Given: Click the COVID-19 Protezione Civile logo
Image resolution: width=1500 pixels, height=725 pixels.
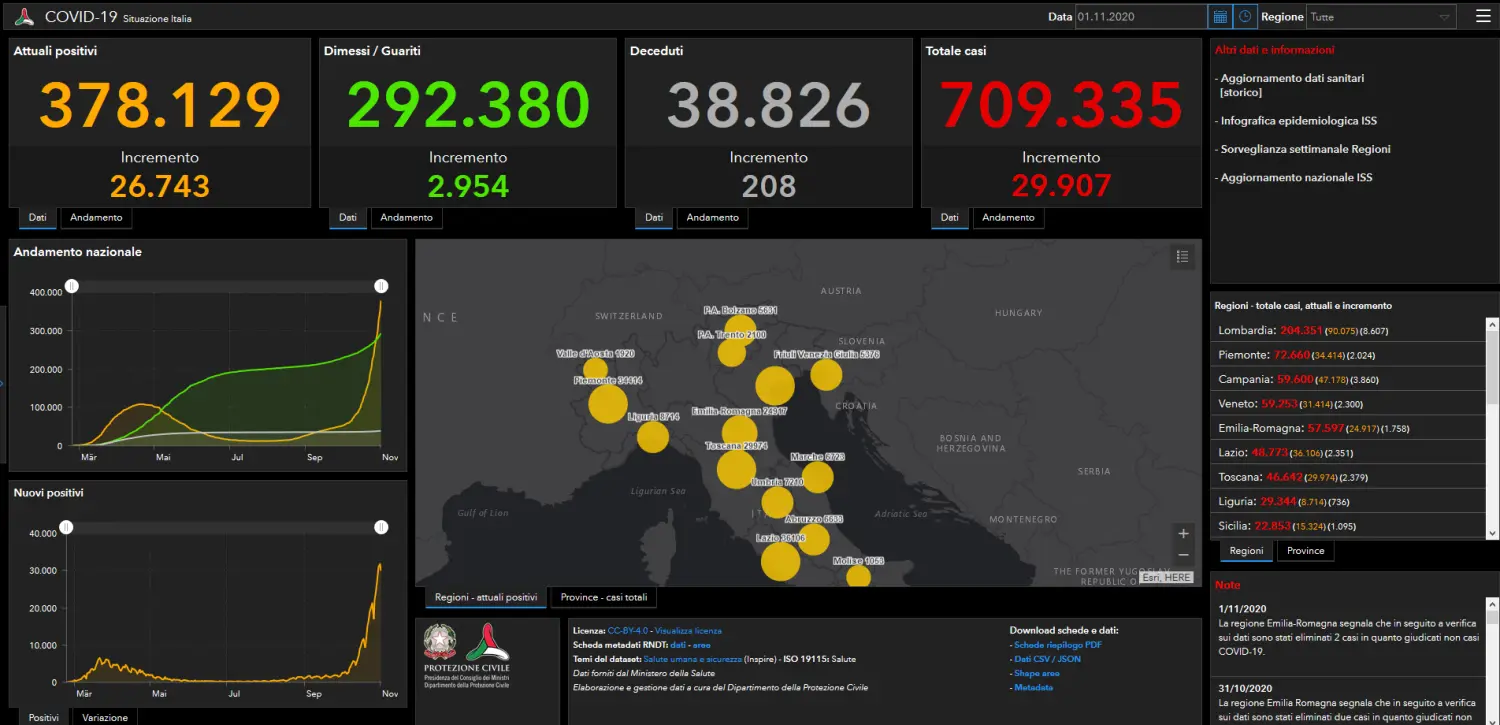Looking at the screenshot, I should (x=24, y=16).
